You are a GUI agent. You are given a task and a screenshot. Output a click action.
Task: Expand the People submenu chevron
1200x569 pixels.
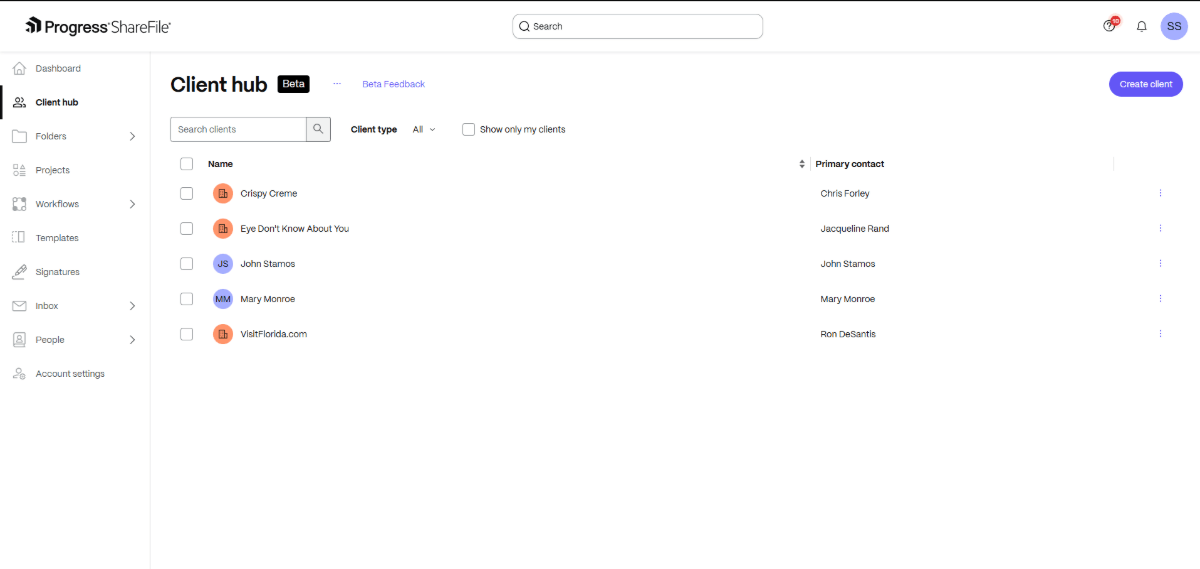click(132, 340)
